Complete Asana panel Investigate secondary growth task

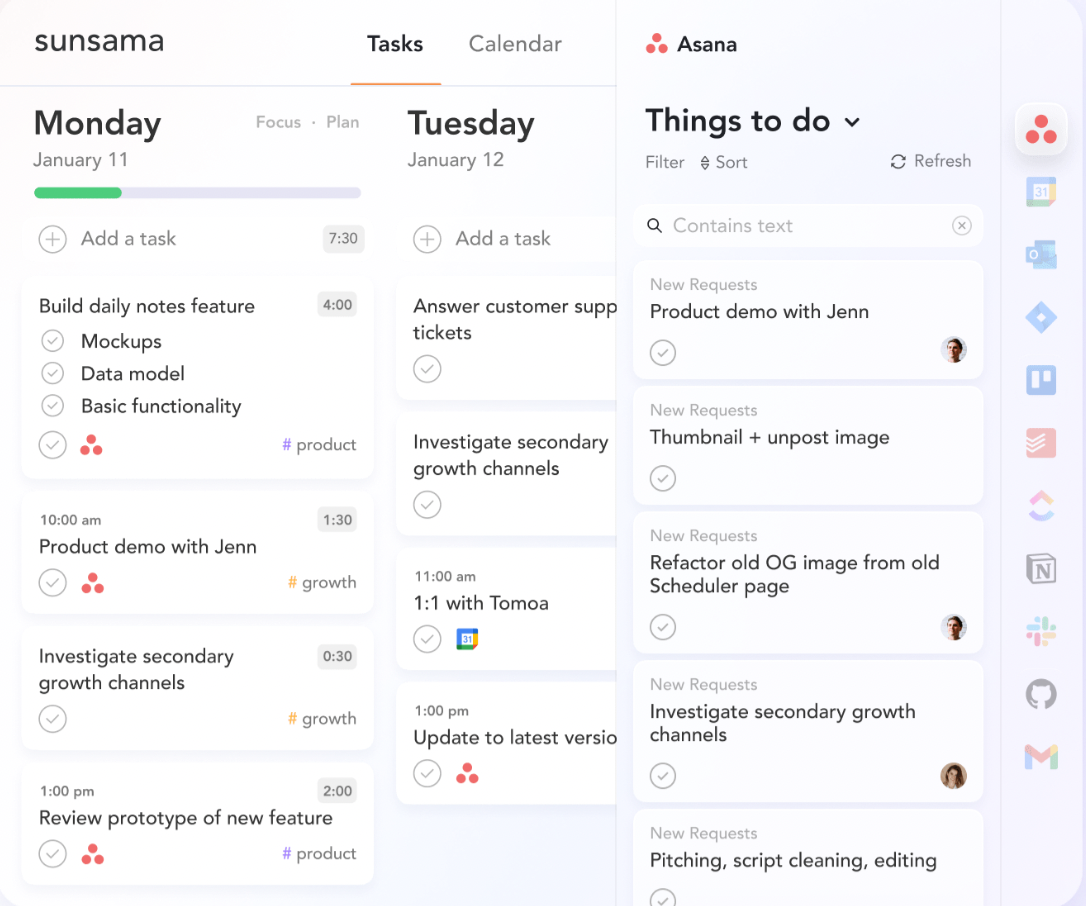[663, 776]
